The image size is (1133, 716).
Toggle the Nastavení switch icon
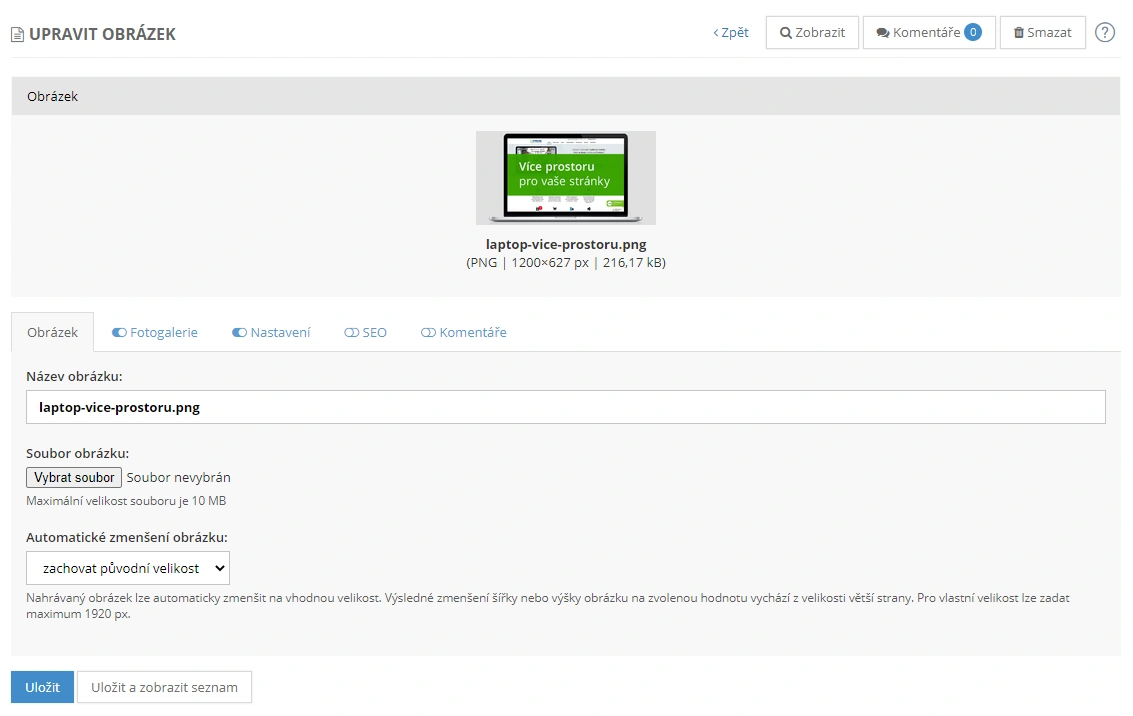[239, 332]
